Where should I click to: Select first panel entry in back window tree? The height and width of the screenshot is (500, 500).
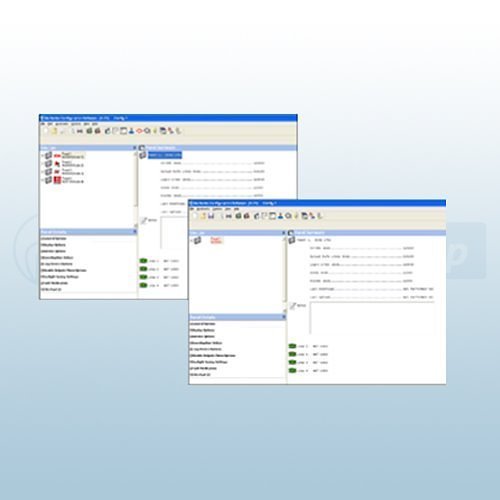pyautogui.click(x=73, y=155)
